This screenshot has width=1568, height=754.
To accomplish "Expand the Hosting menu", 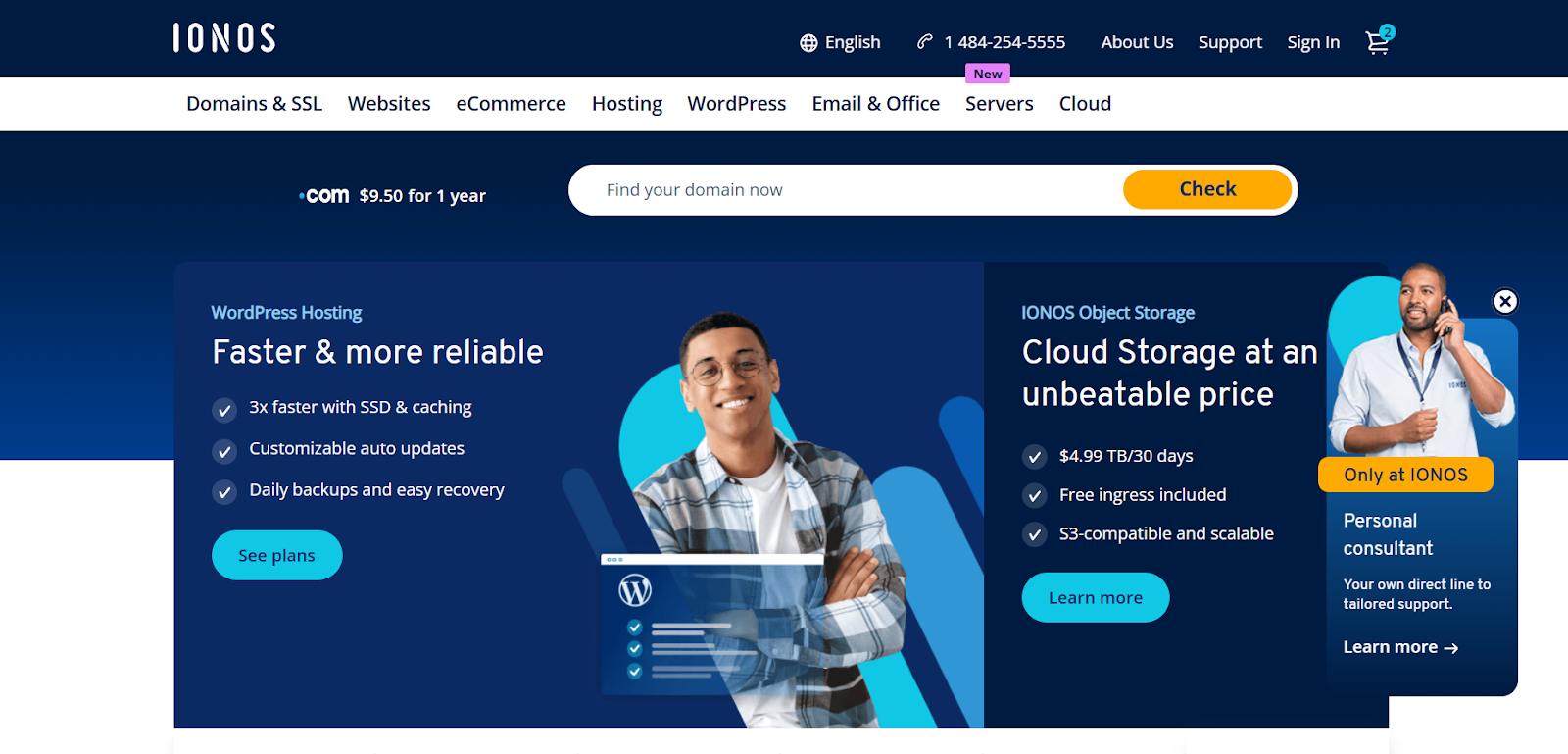I will 626,104.
